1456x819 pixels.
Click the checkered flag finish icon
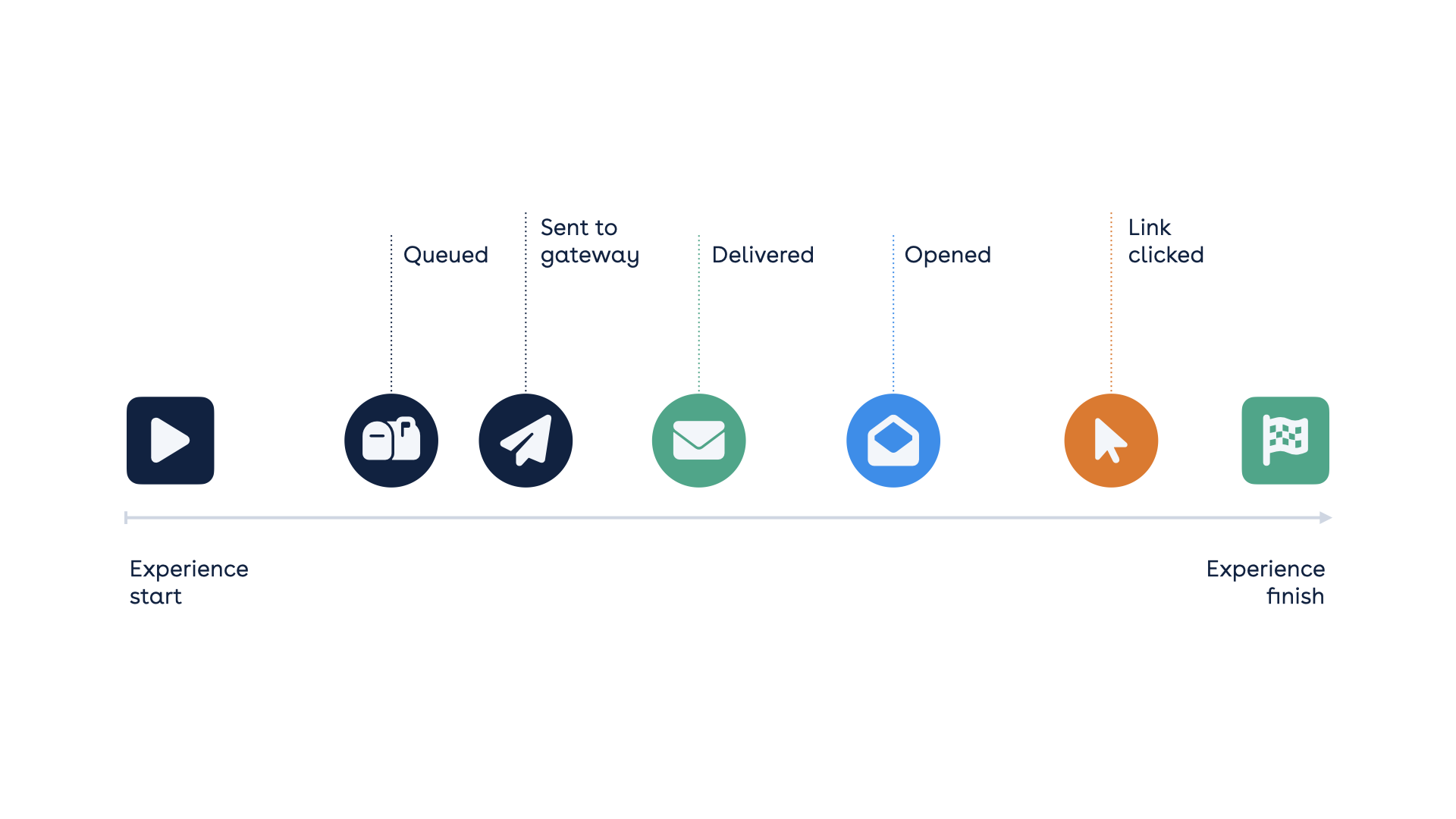coord(1285,441)
